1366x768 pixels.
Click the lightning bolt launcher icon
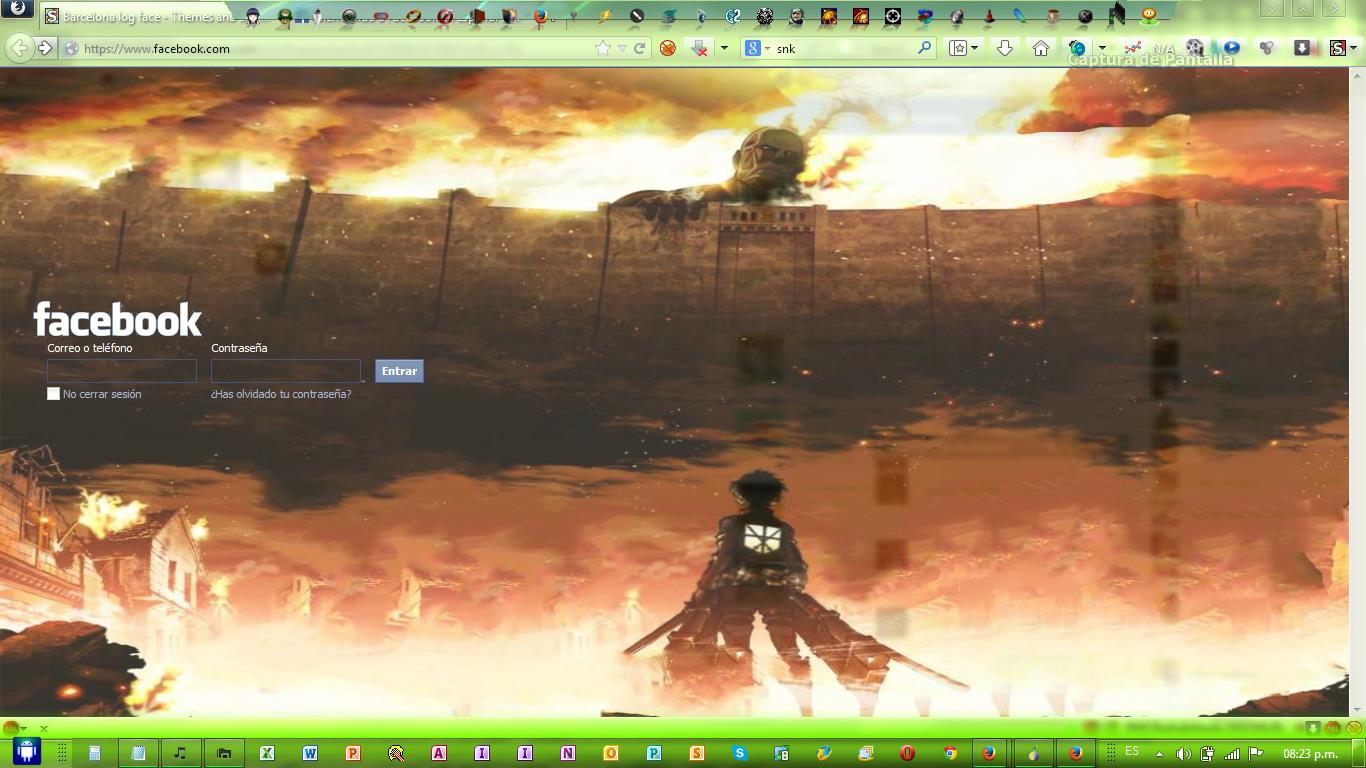tap(604, 16)
